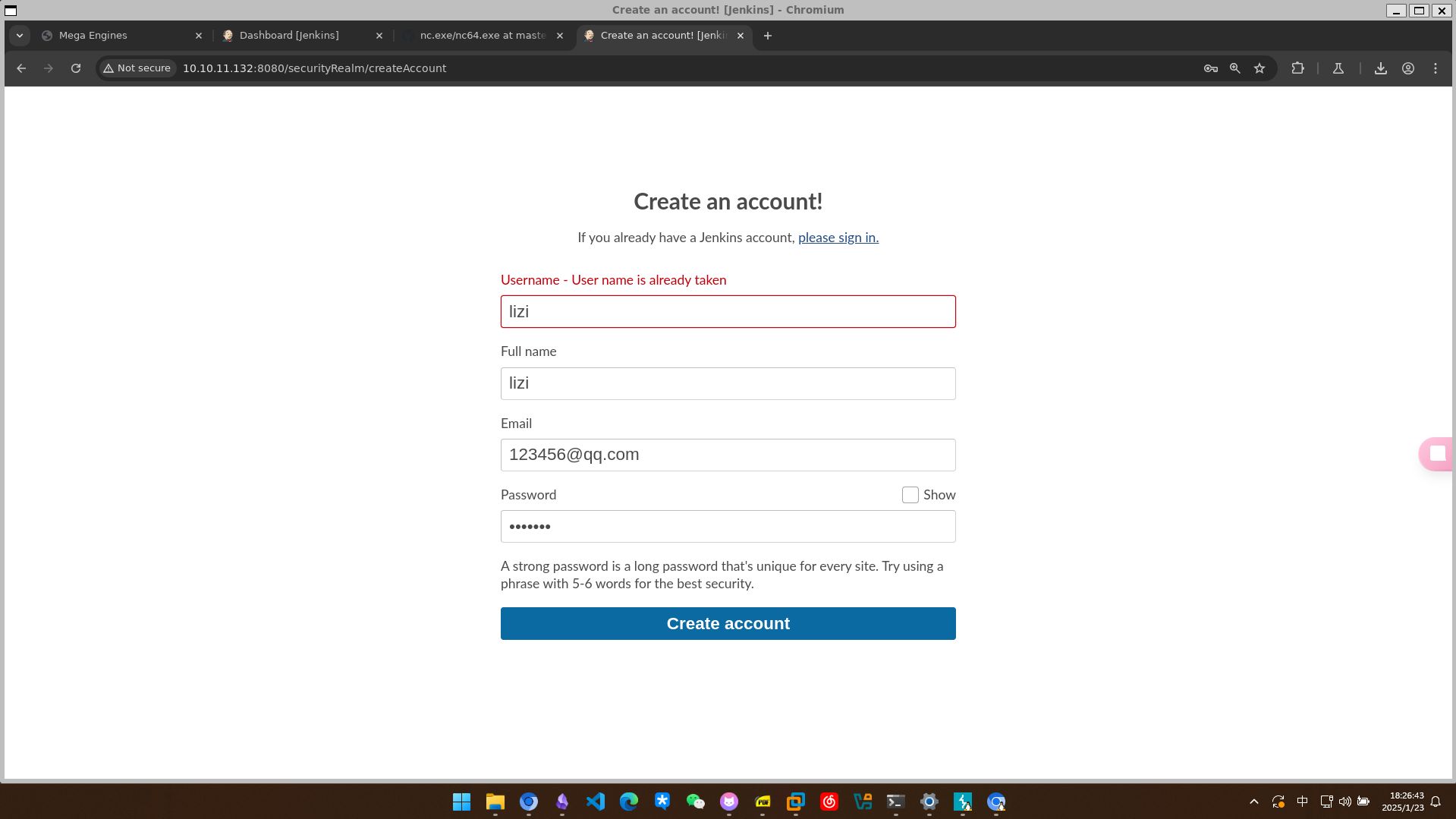Screen dimensions: 1456x819
Task: Open Windows Start menu in taskbar
Action: click(461, 802)
